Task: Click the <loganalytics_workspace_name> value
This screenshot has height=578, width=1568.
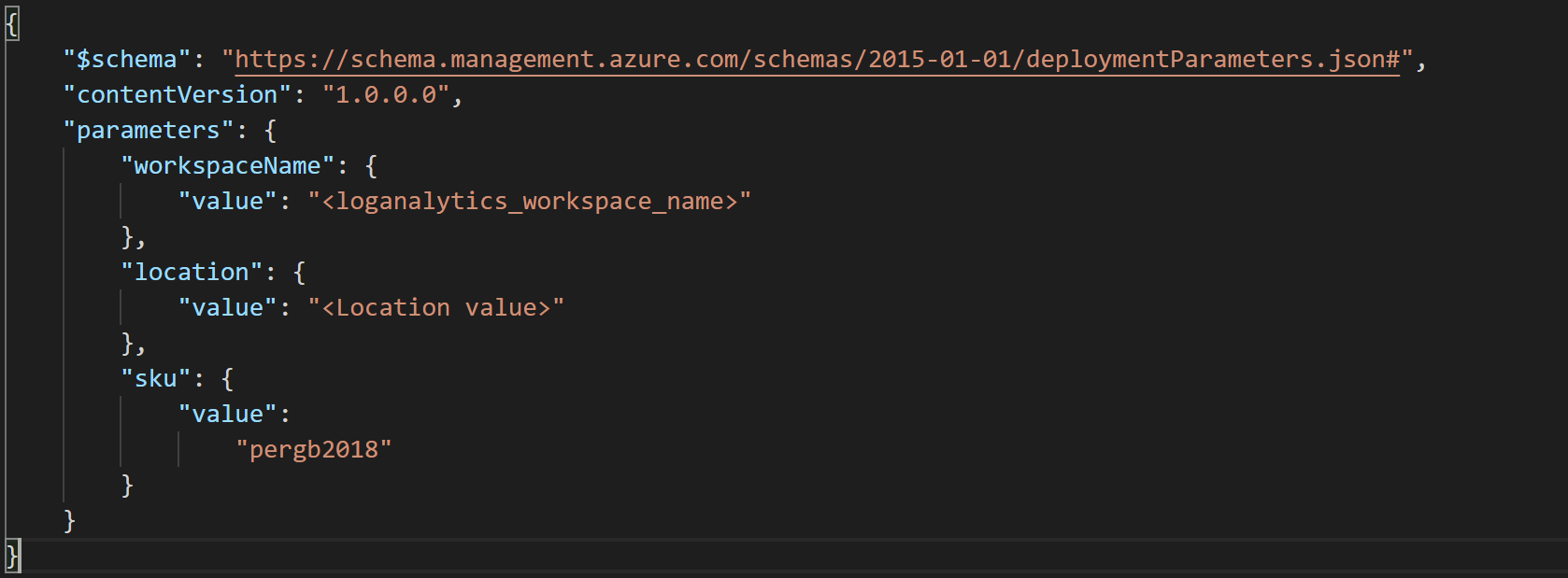Action: (x=530, y=202)
